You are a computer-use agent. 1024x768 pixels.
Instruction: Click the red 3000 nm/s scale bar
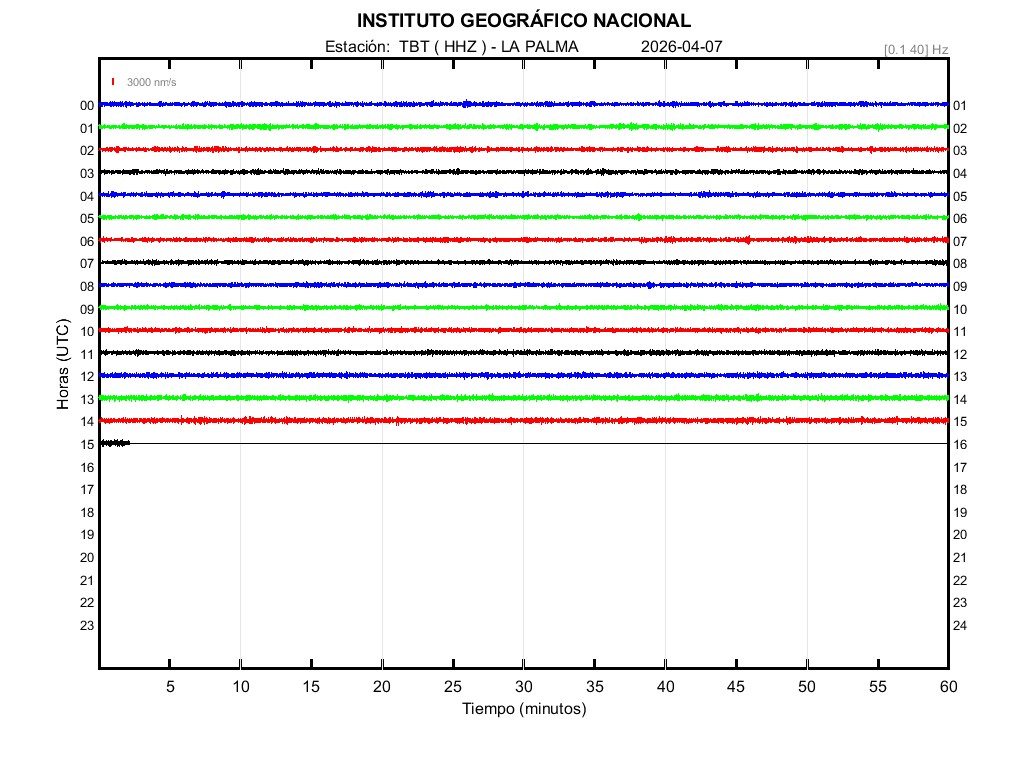pos(113,82)
